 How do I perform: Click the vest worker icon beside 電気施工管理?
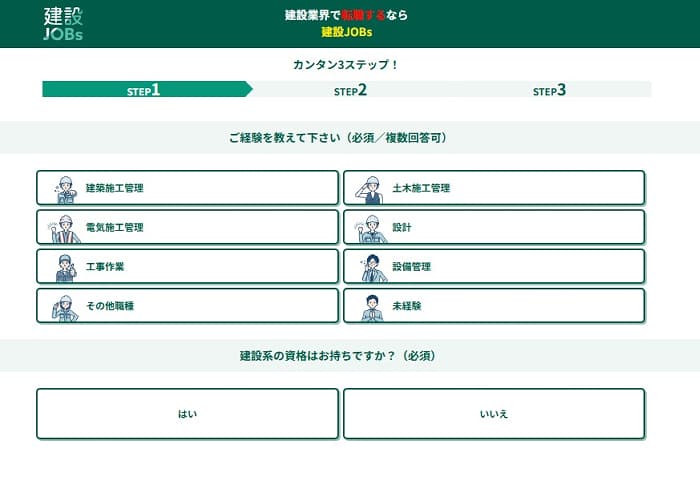tap(65, 229)
